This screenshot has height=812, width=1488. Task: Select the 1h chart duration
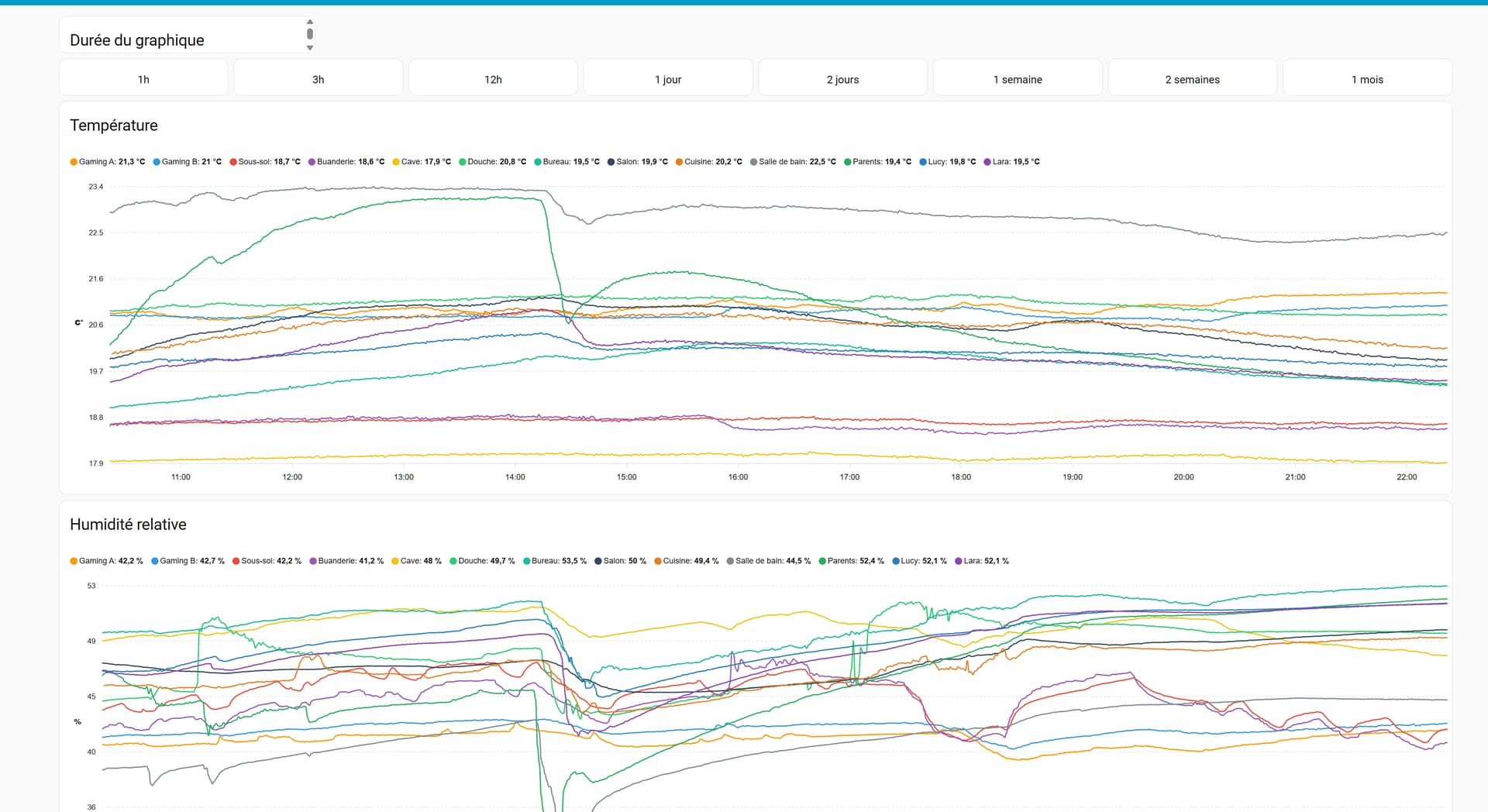(143, 79)
